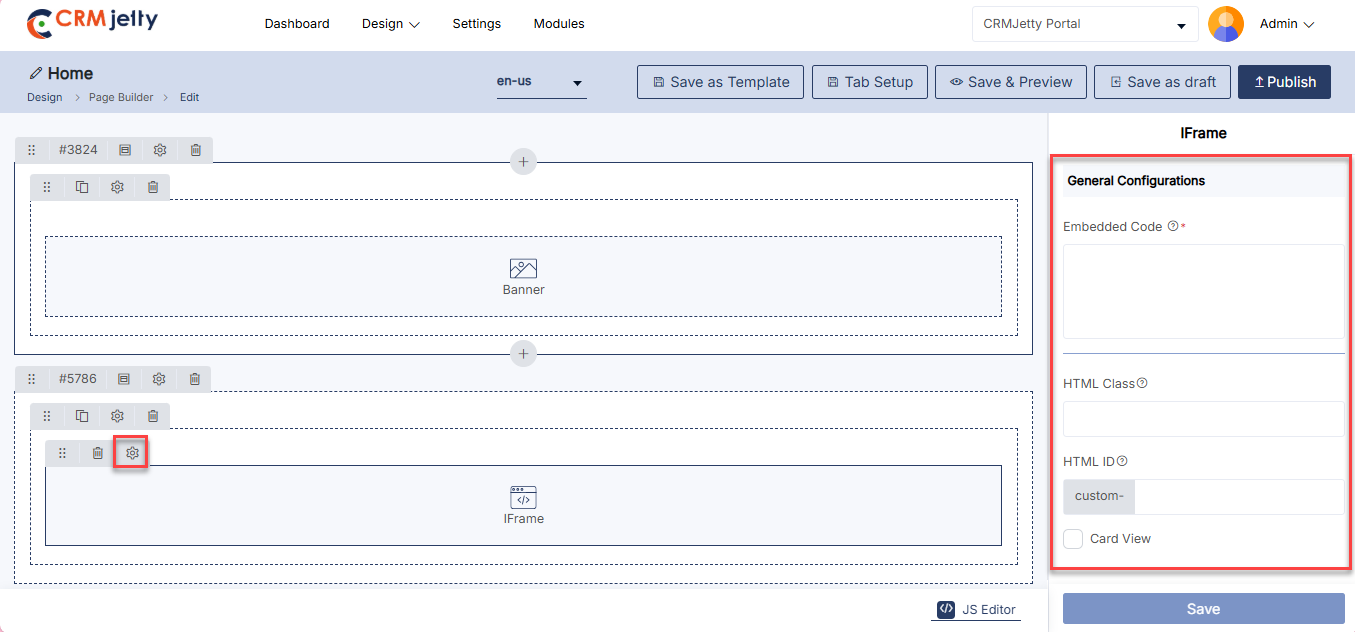This screenshot has width=1355, height=632.
Task: Delete the IFrame widget using trash icon
Action: click(x=98, y=453)
